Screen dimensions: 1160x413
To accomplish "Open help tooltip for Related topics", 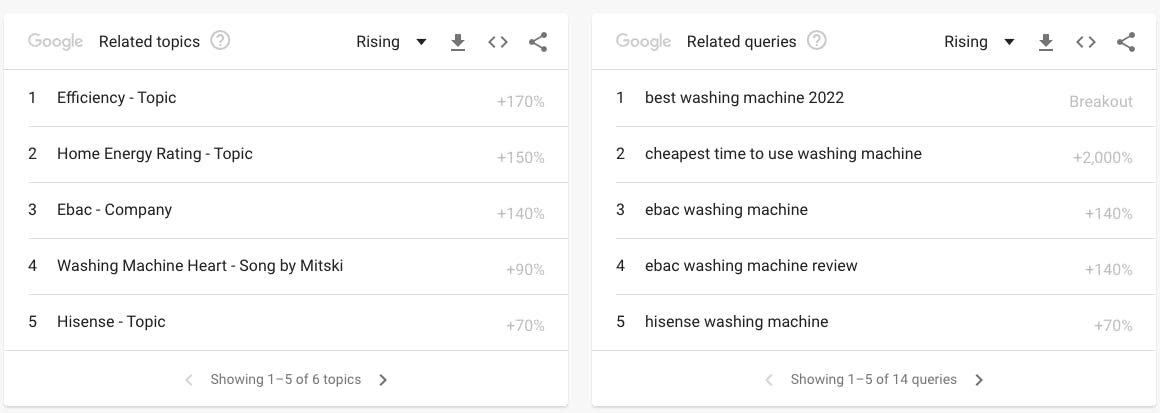I will 220,41.
